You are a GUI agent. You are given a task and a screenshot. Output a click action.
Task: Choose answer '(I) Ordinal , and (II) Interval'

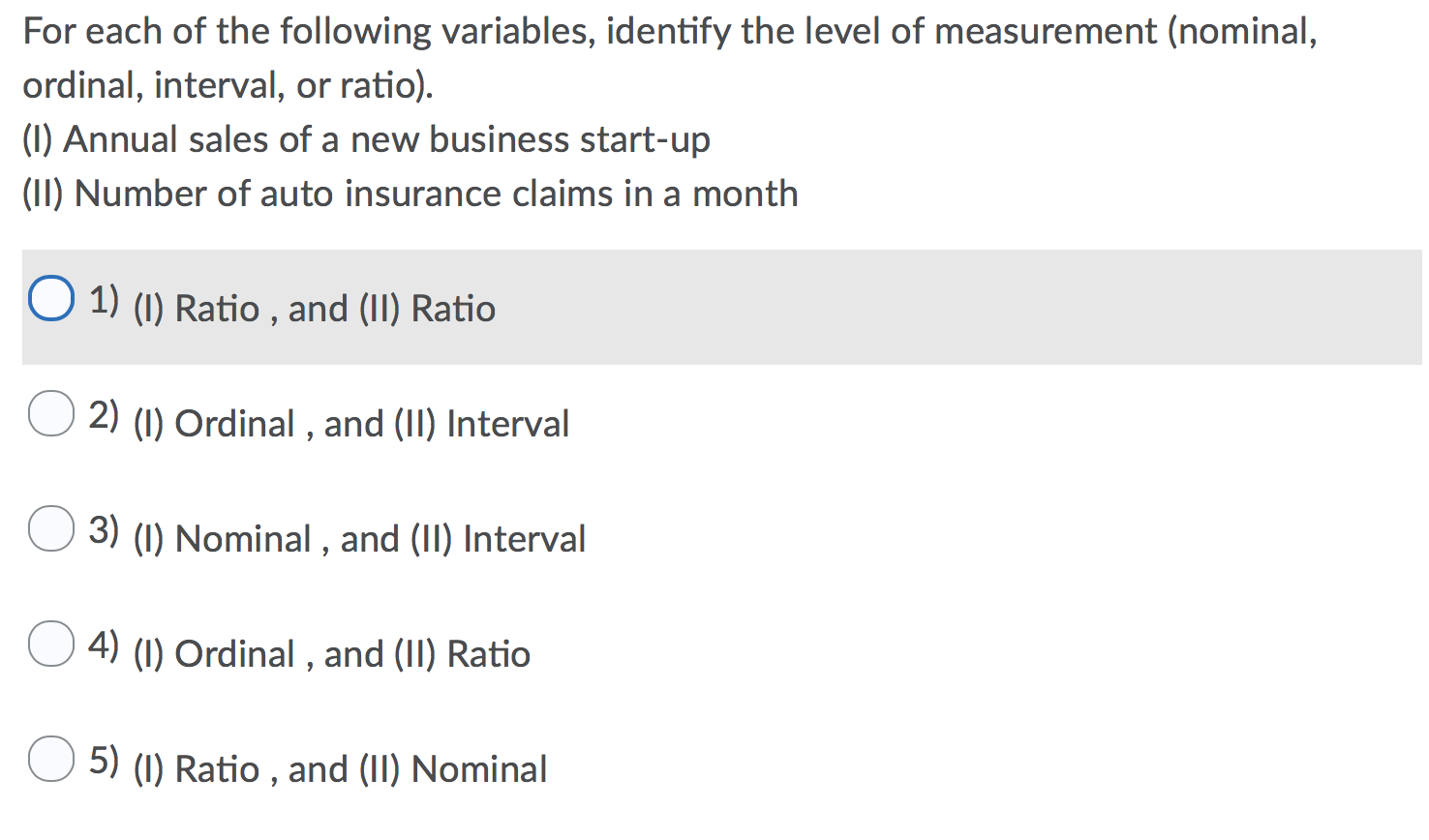click(350, 424)
